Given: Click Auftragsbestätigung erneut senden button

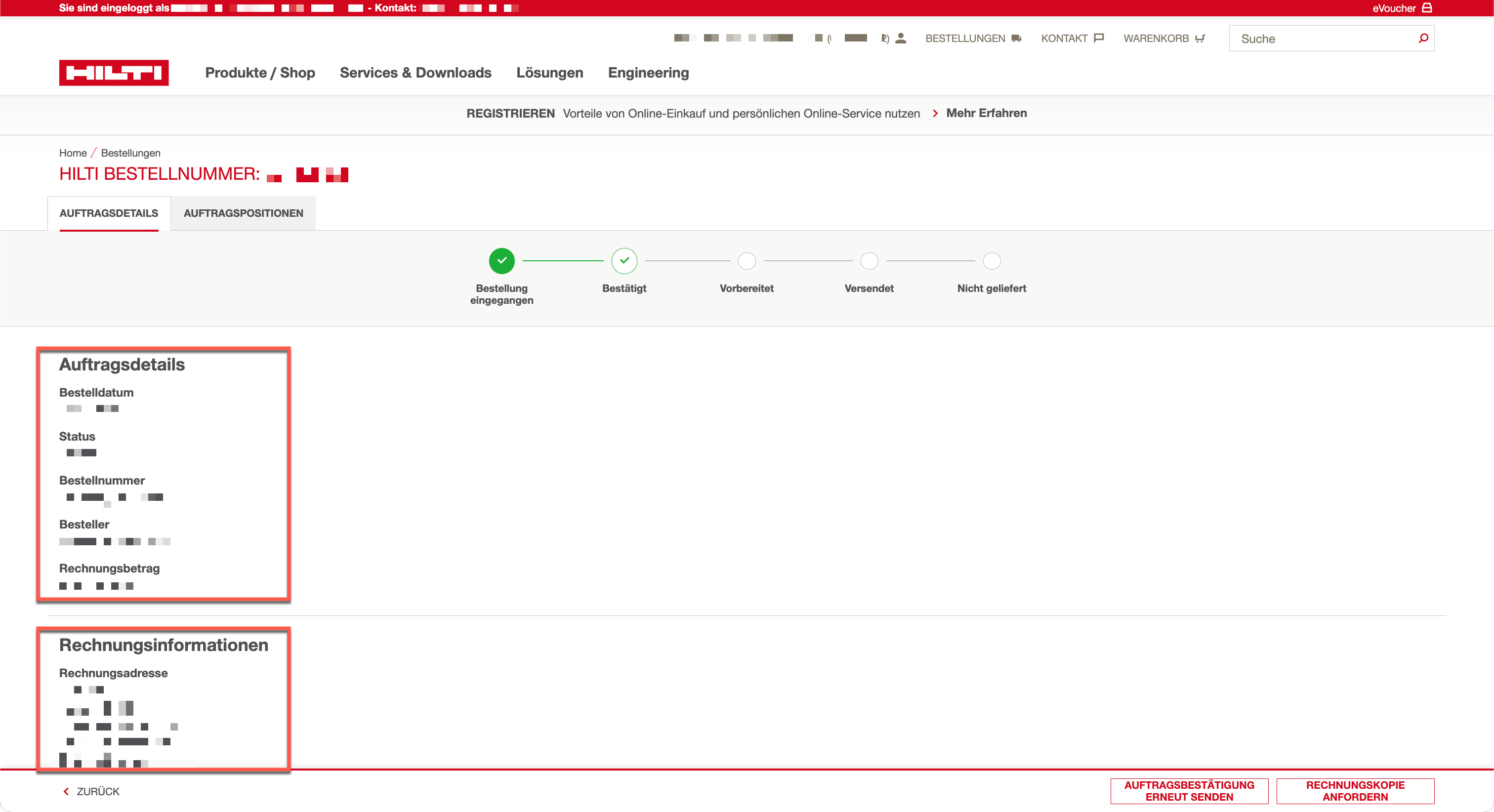Looking at the screenshot, I should 1189,791.
